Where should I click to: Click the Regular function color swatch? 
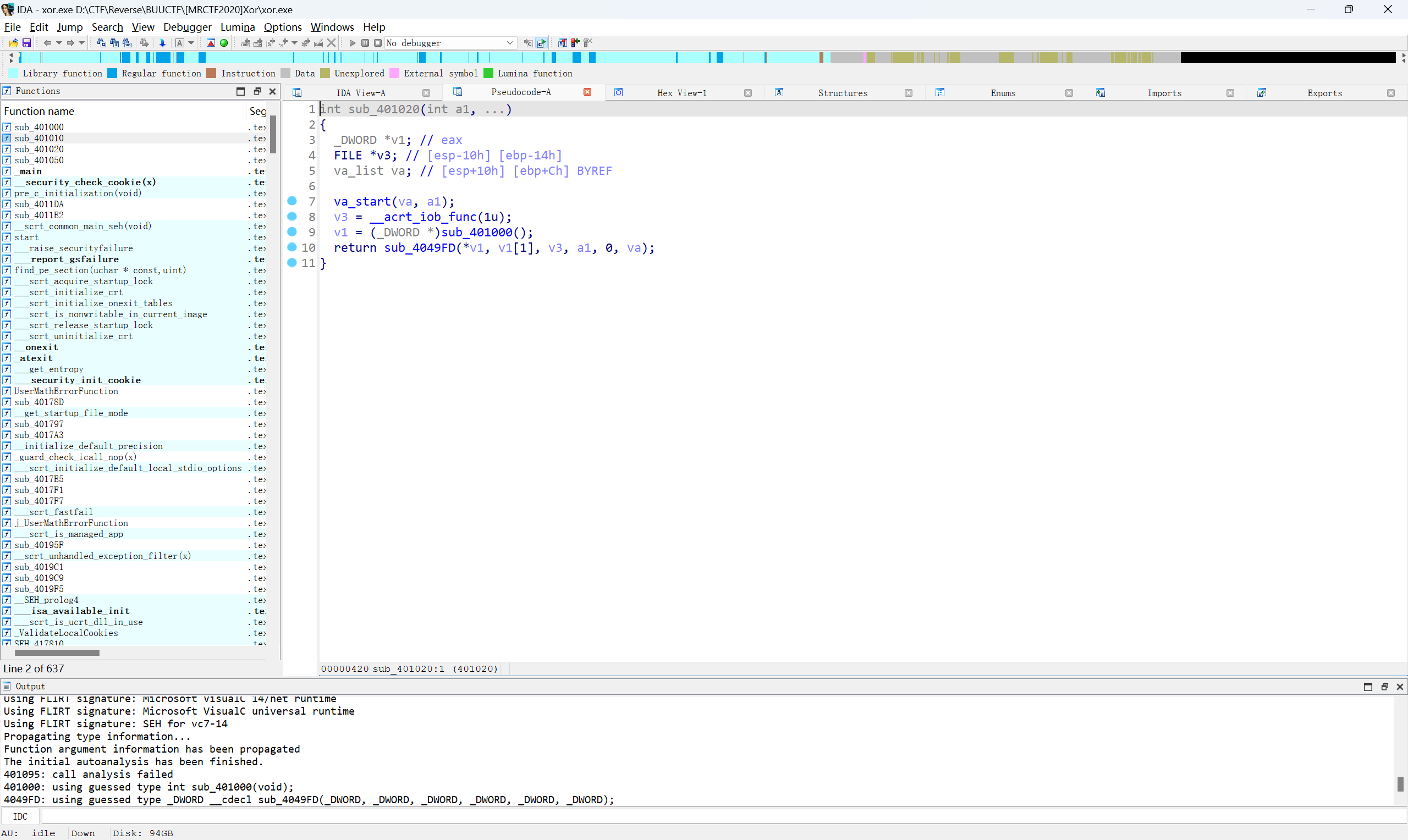click(112, 73)
